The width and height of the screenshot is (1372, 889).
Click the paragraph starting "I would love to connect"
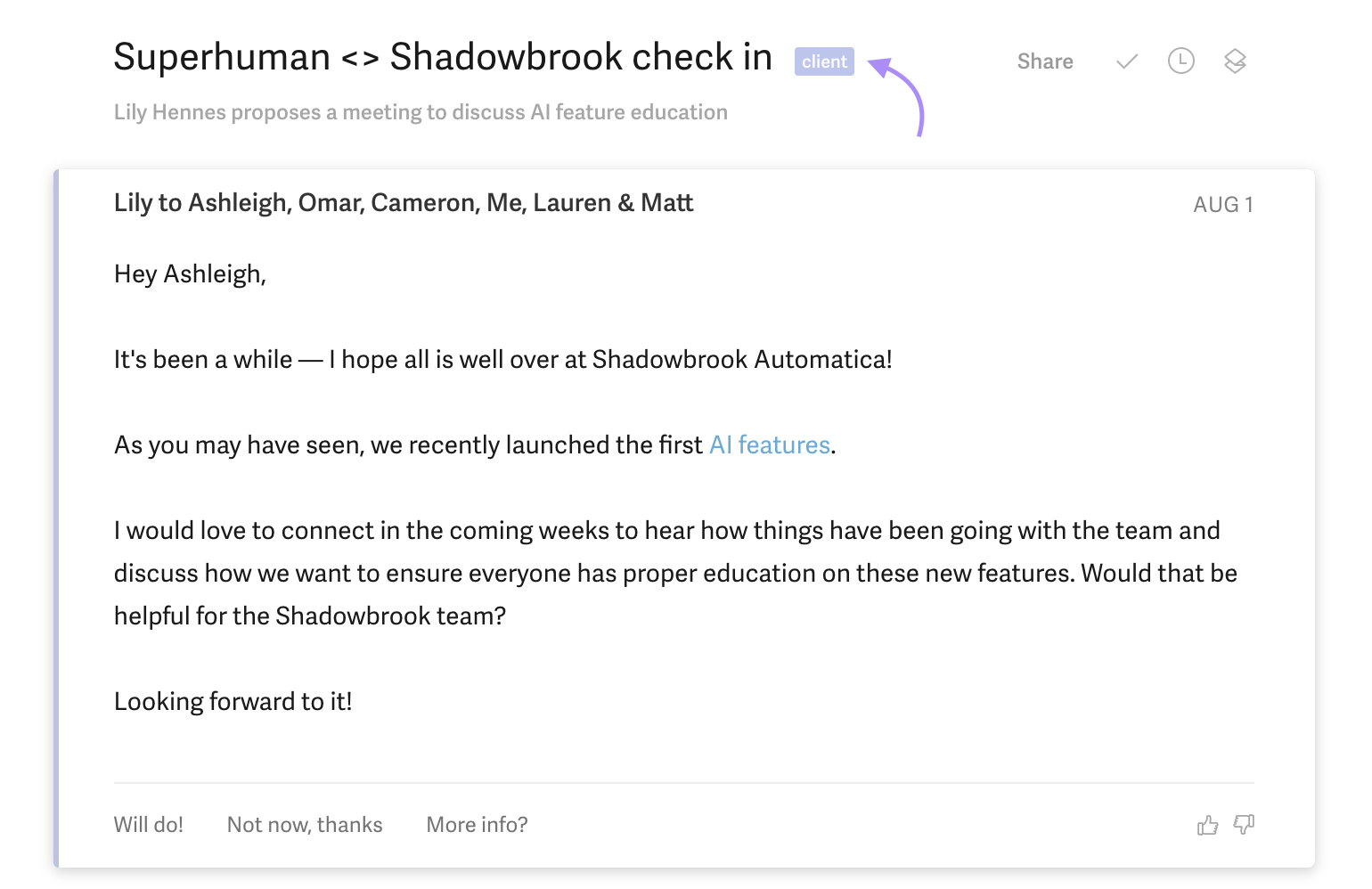(674, 573)
